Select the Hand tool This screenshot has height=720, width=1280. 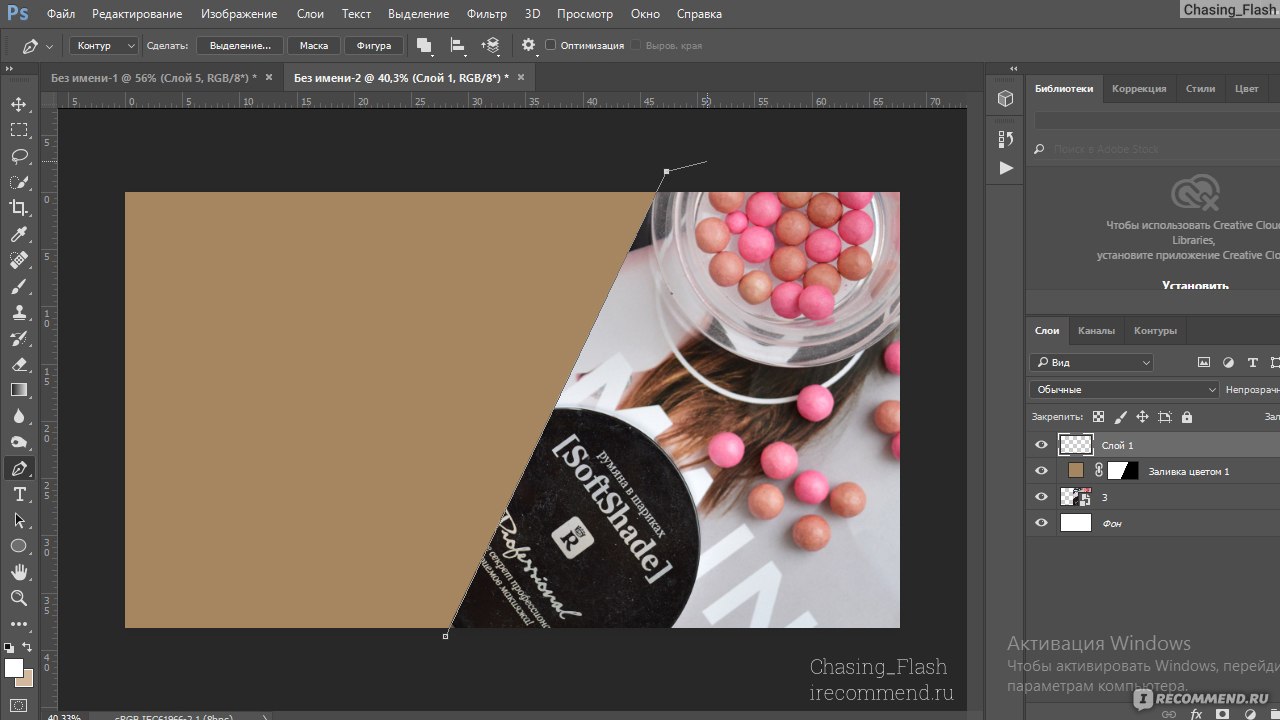pos(18,572)
